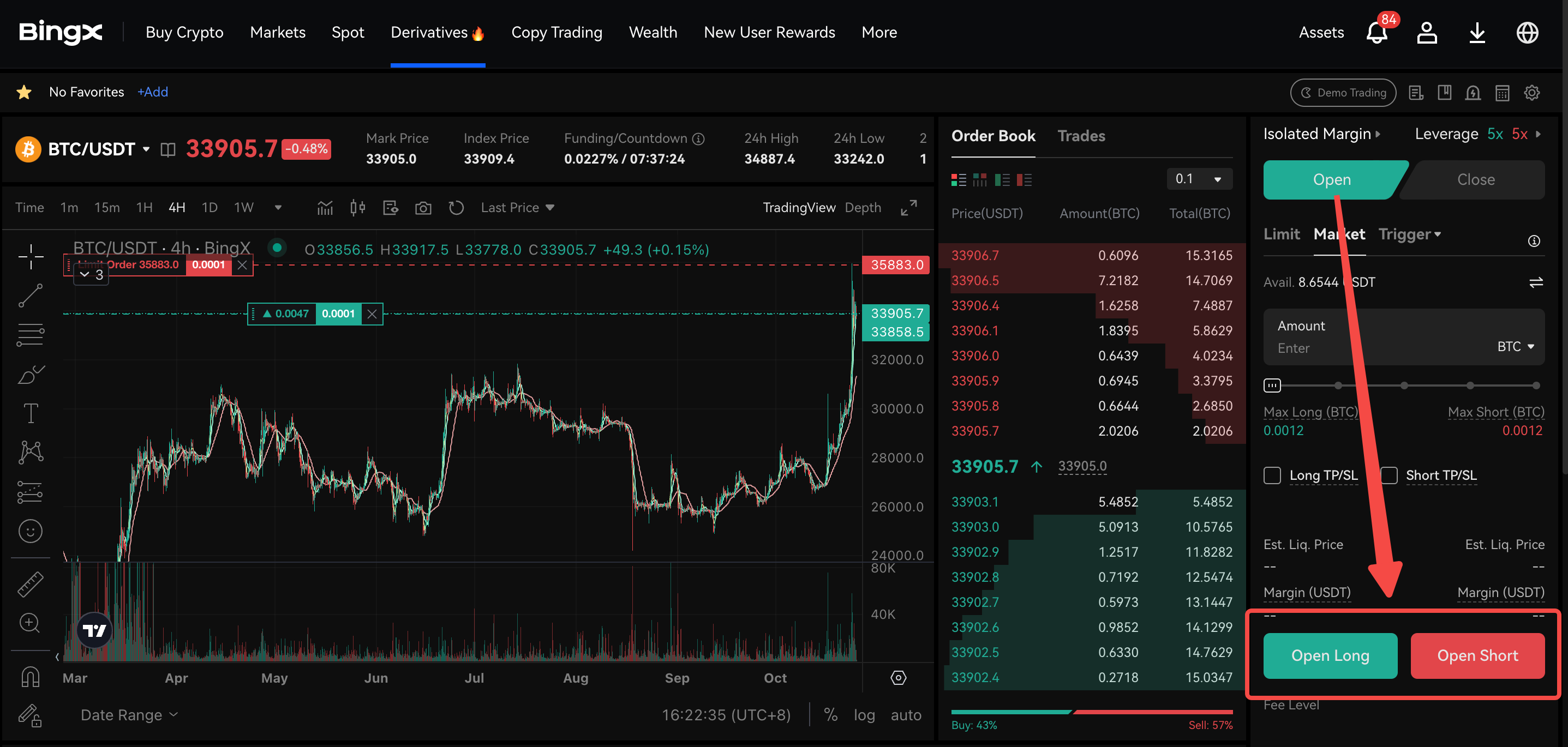1568x747 pixels.
Task: Select the Text tool in chart sidebar
Action: point(31,413)
